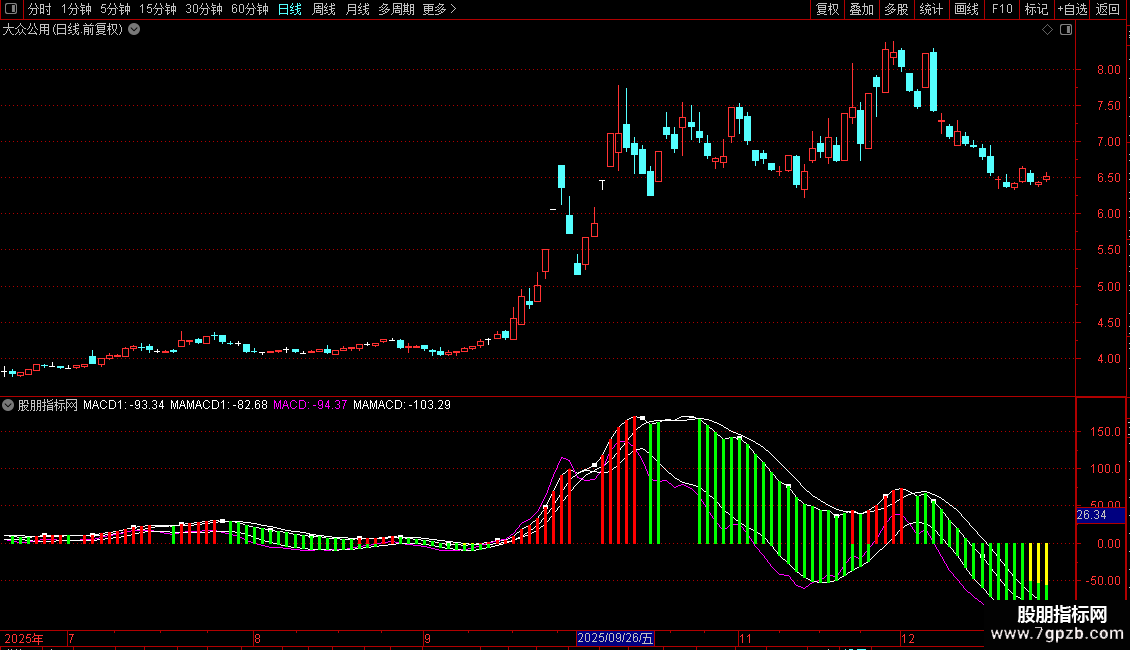Image resolution: width=1130 pixels, height=650 pixels.
Task: Toggle the right info panel icon beside the diamond
Action: coord(1066,30)
